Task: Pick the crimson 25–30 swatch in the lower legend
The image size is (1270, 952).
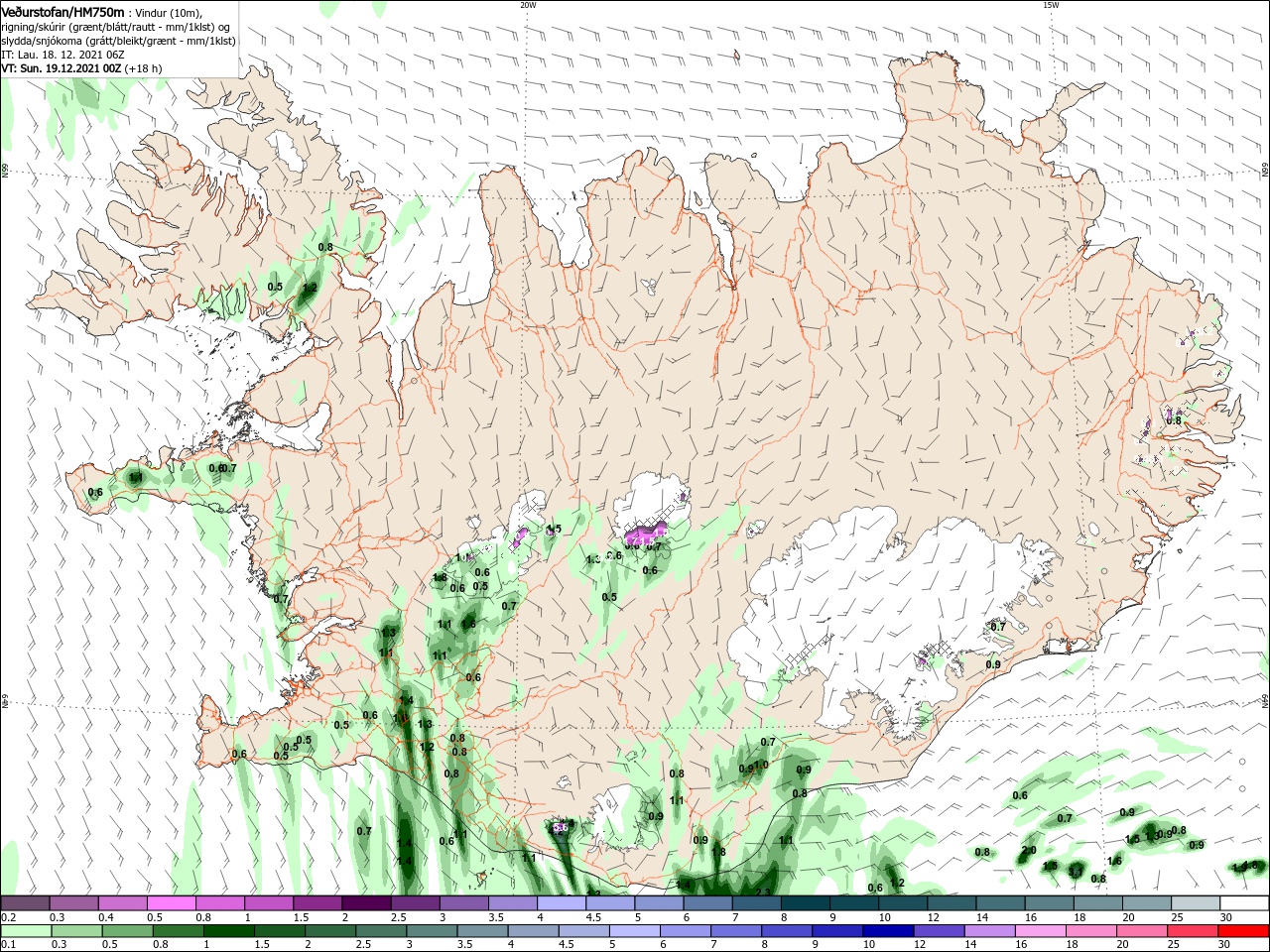Action: 1195,931
